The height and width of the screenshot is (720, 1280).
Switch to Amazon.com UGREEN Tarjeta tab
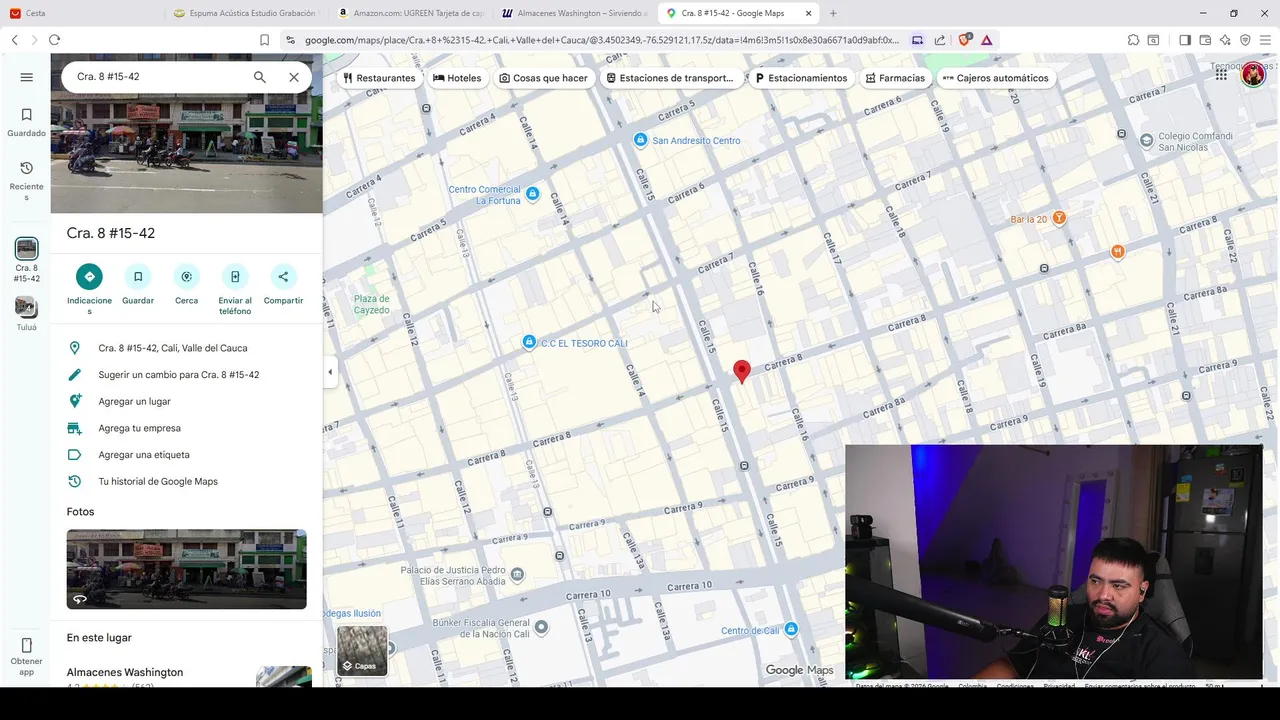pyautogui.click(x=410, y=13)
